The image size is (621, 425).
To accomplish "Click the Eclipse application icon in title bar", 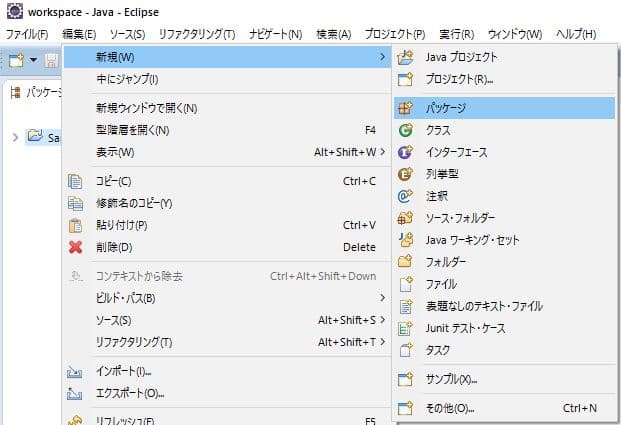I will [x=15, y=11].
